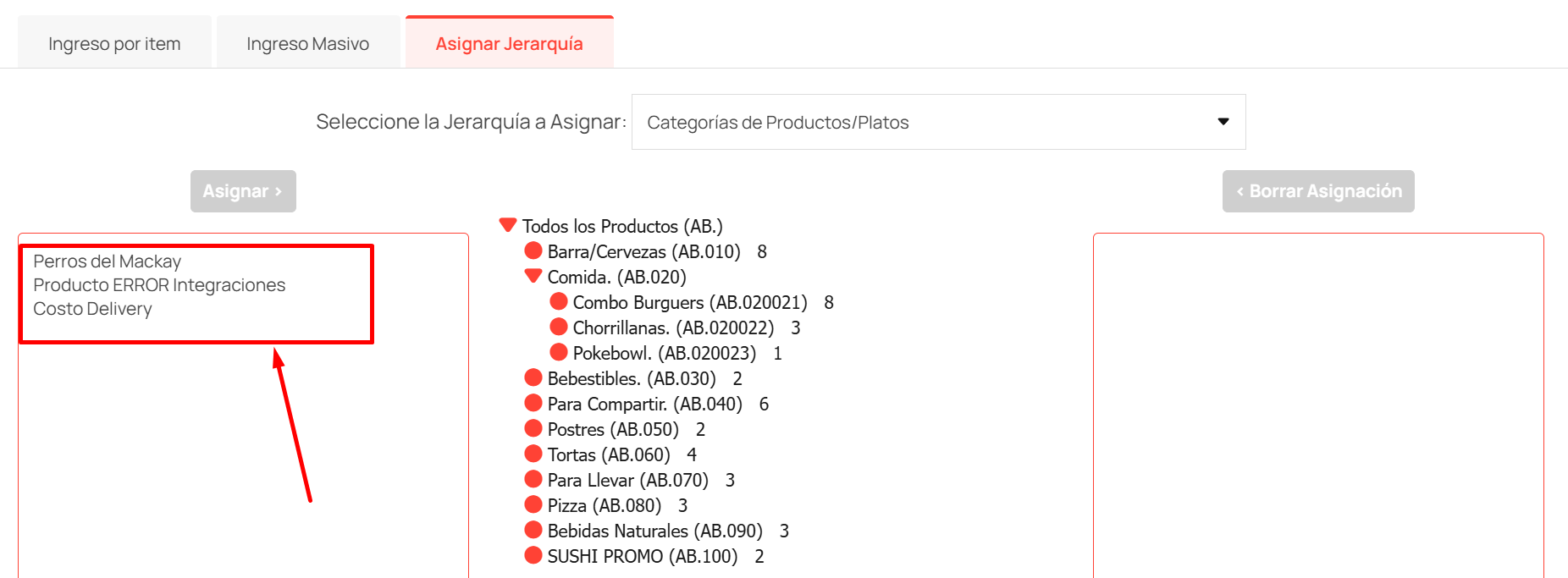Click the red circle icon for Combo Burguers

[558, 301]
